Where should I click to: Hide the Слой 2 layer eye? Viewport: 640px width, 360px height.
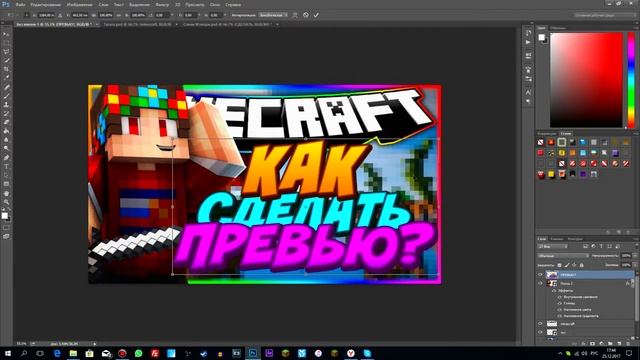(x=540, y=283)
